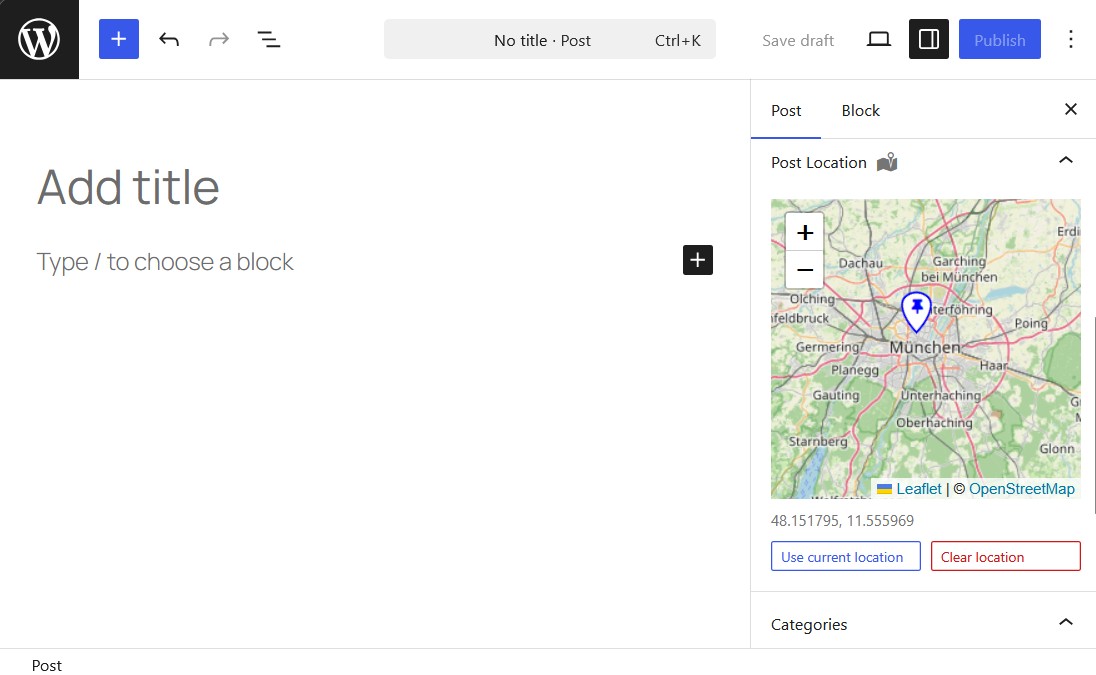The width and height of the screenshot is (1096, 675).
Task: Click the blue location pin marker
Action: [x=916, y=310]
